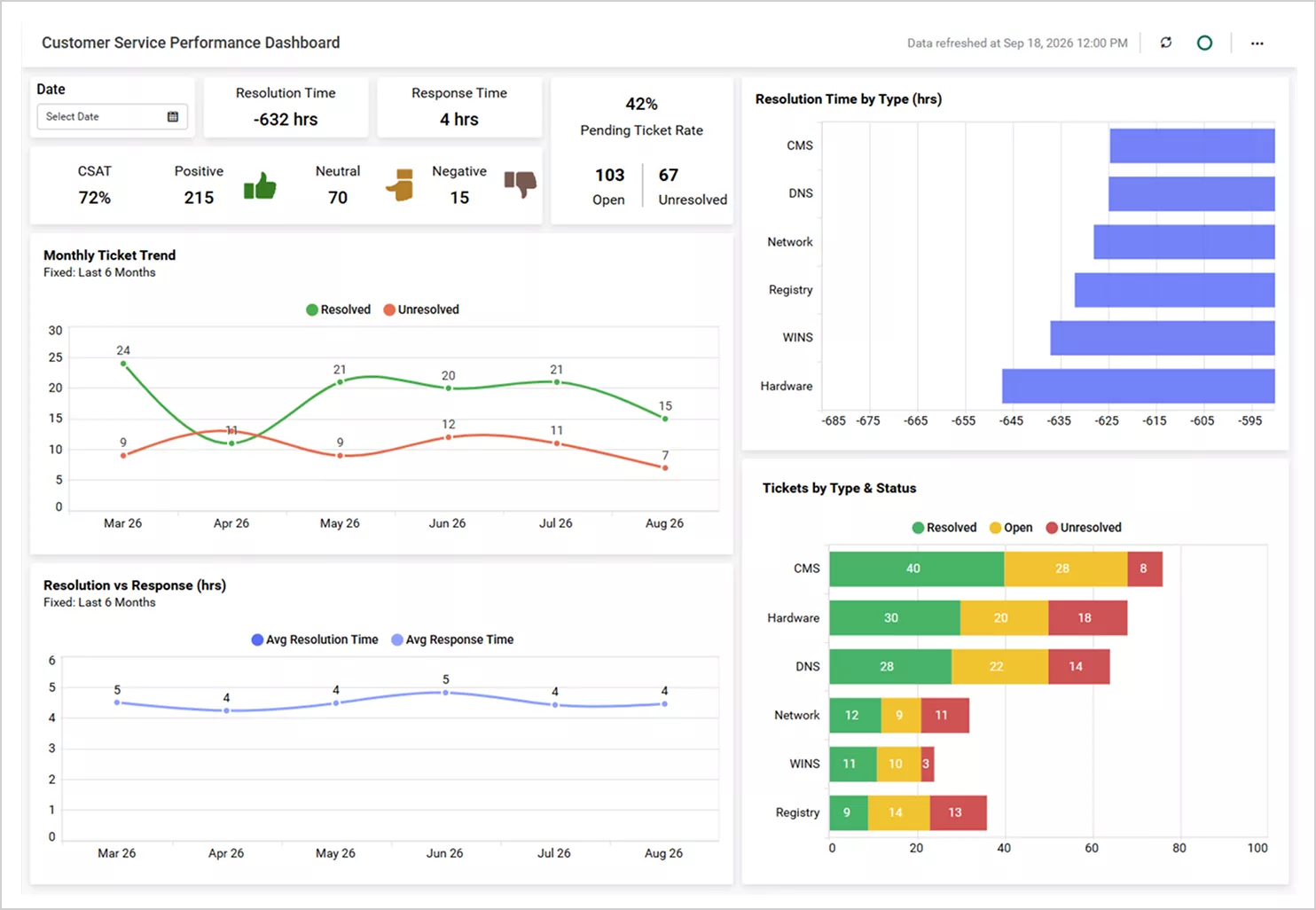
Task: Toggle Resolved series in Monthly Ticket Trend legend
Action: click(339, 310)
